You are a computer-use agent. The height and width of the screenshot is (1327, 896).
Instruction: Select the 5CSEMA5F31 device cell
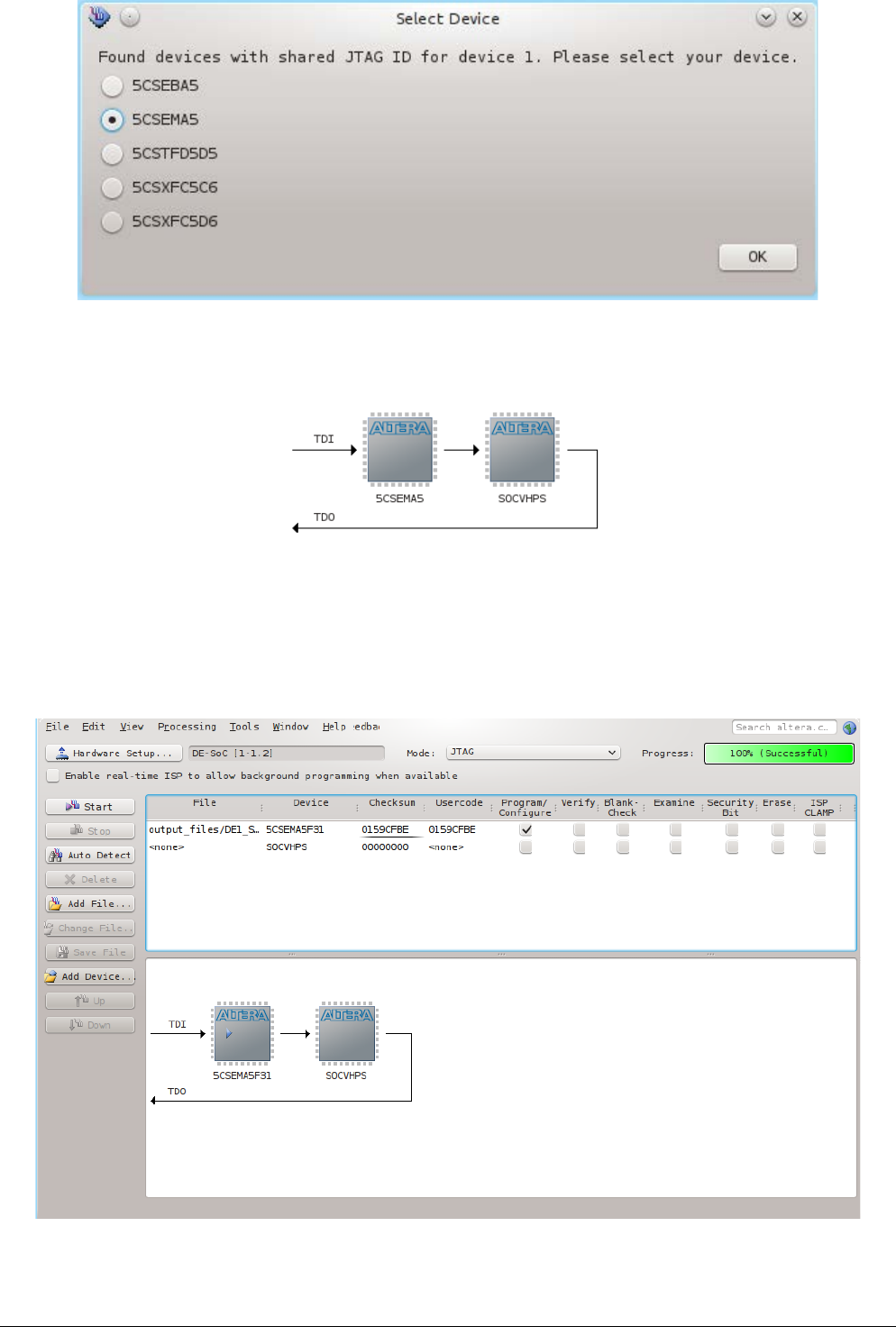tap(295, 829)
